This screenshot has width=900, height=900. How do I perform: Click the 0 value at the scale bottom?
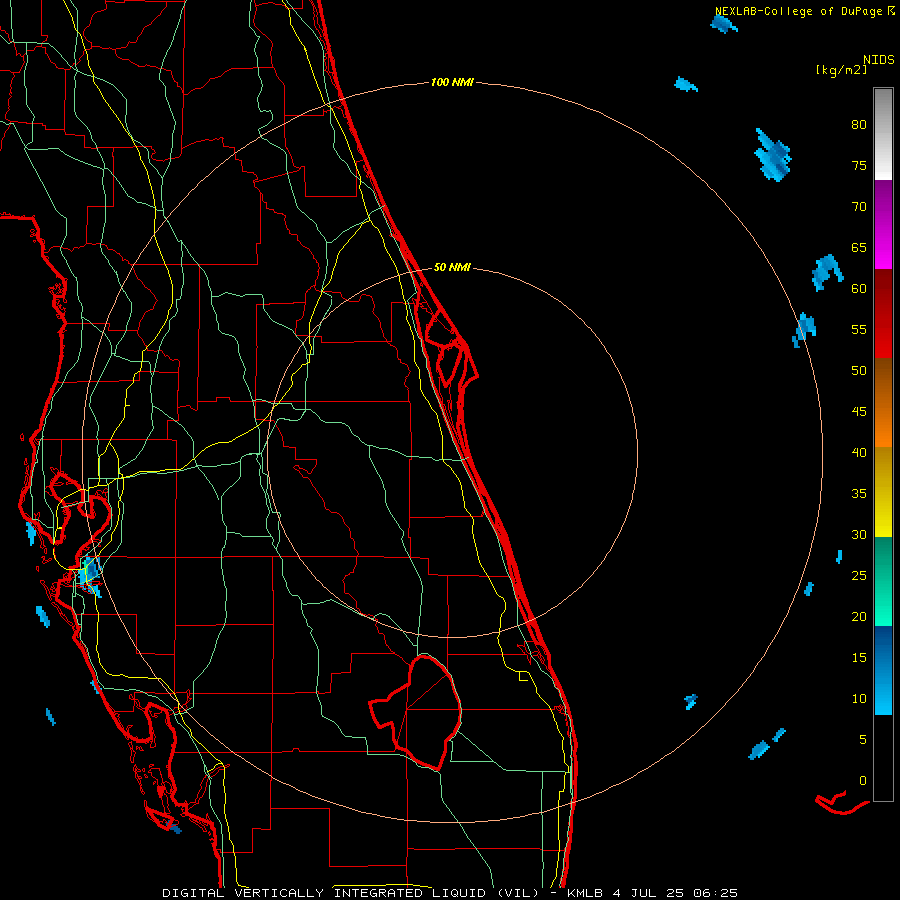click(863, 781)
